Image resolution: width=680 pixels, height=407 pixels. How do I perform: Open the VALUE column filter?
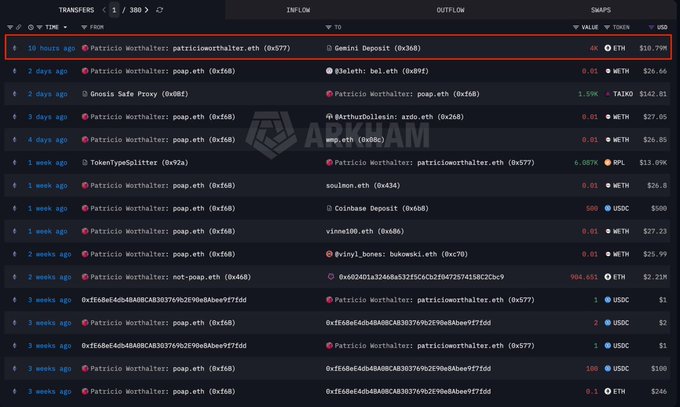(576, 27)
